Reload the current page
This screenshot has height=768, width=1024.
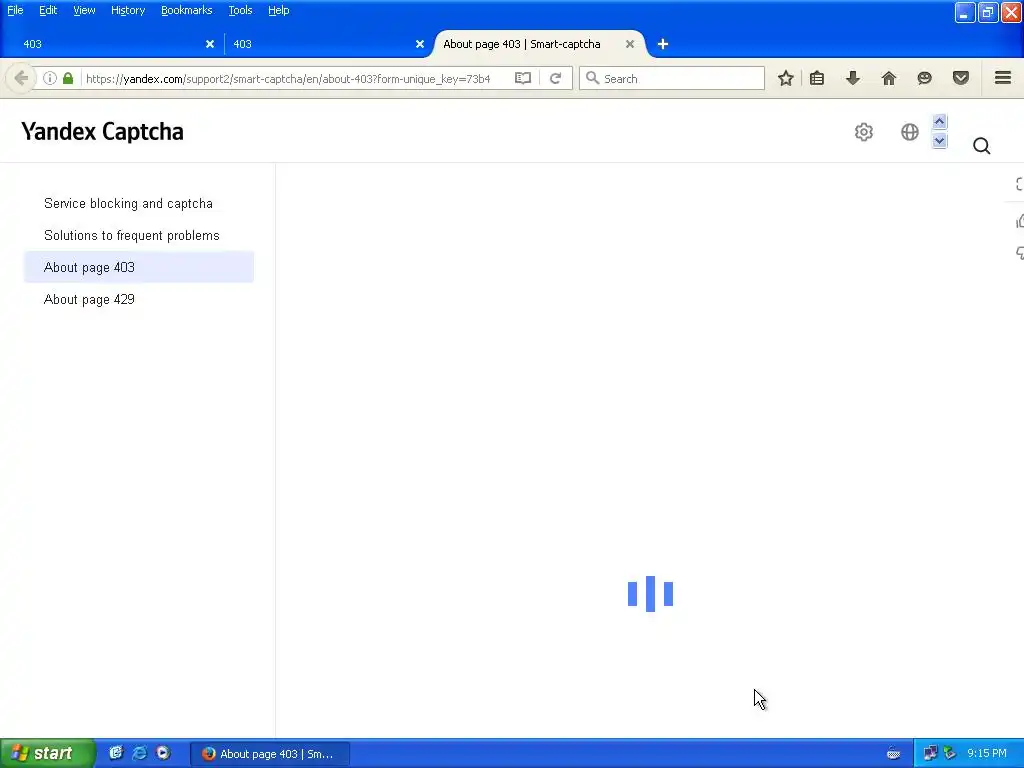point(556,78)
